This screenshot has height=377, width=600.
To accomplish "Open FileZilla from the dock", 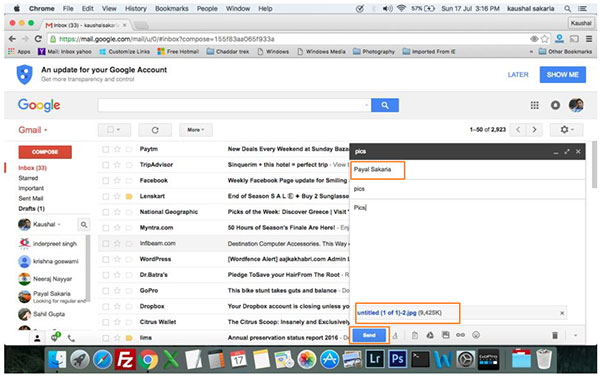I will (125, 360).
